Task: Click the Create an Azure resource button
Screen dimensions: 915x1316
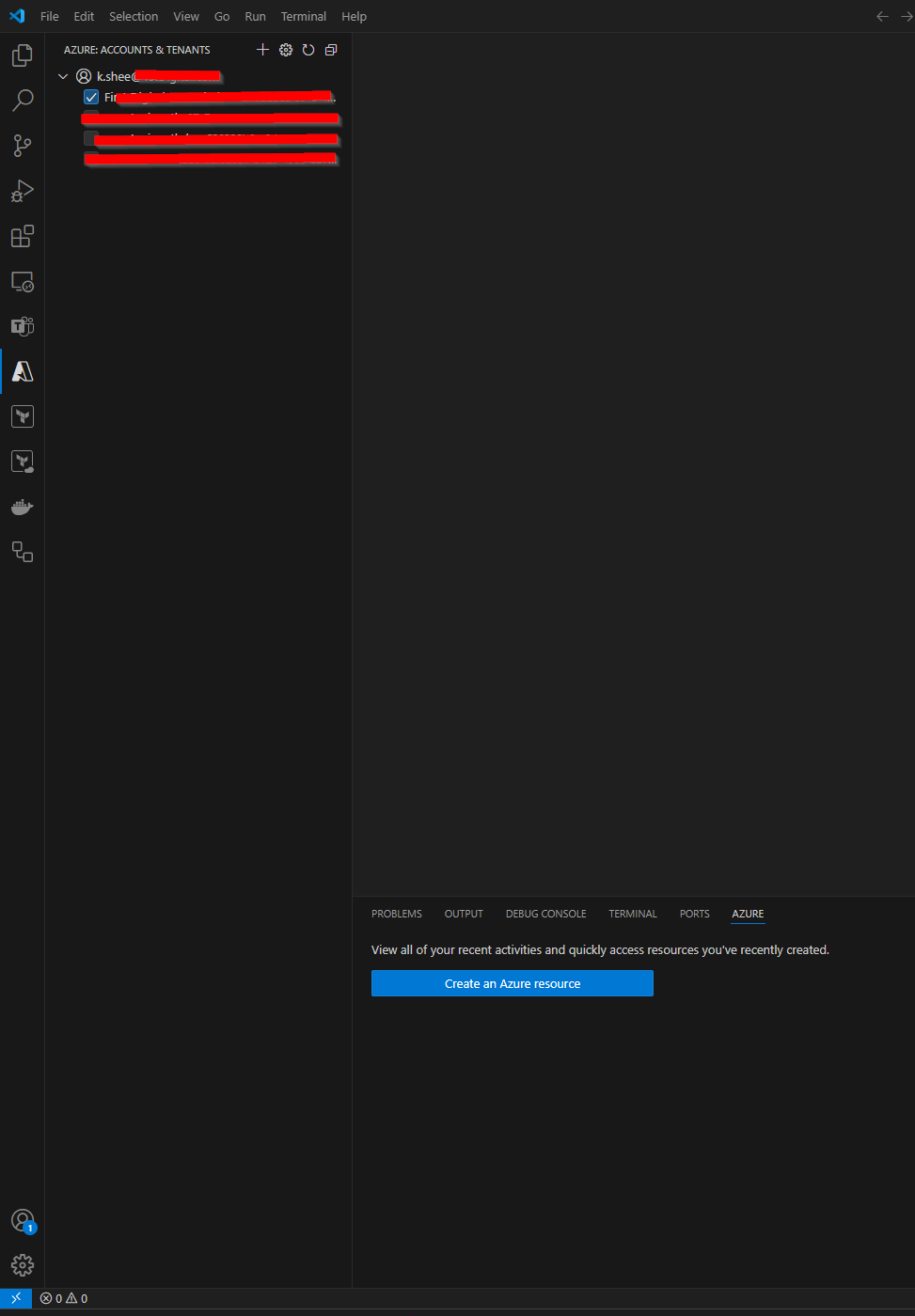Action: pos(512,982)
